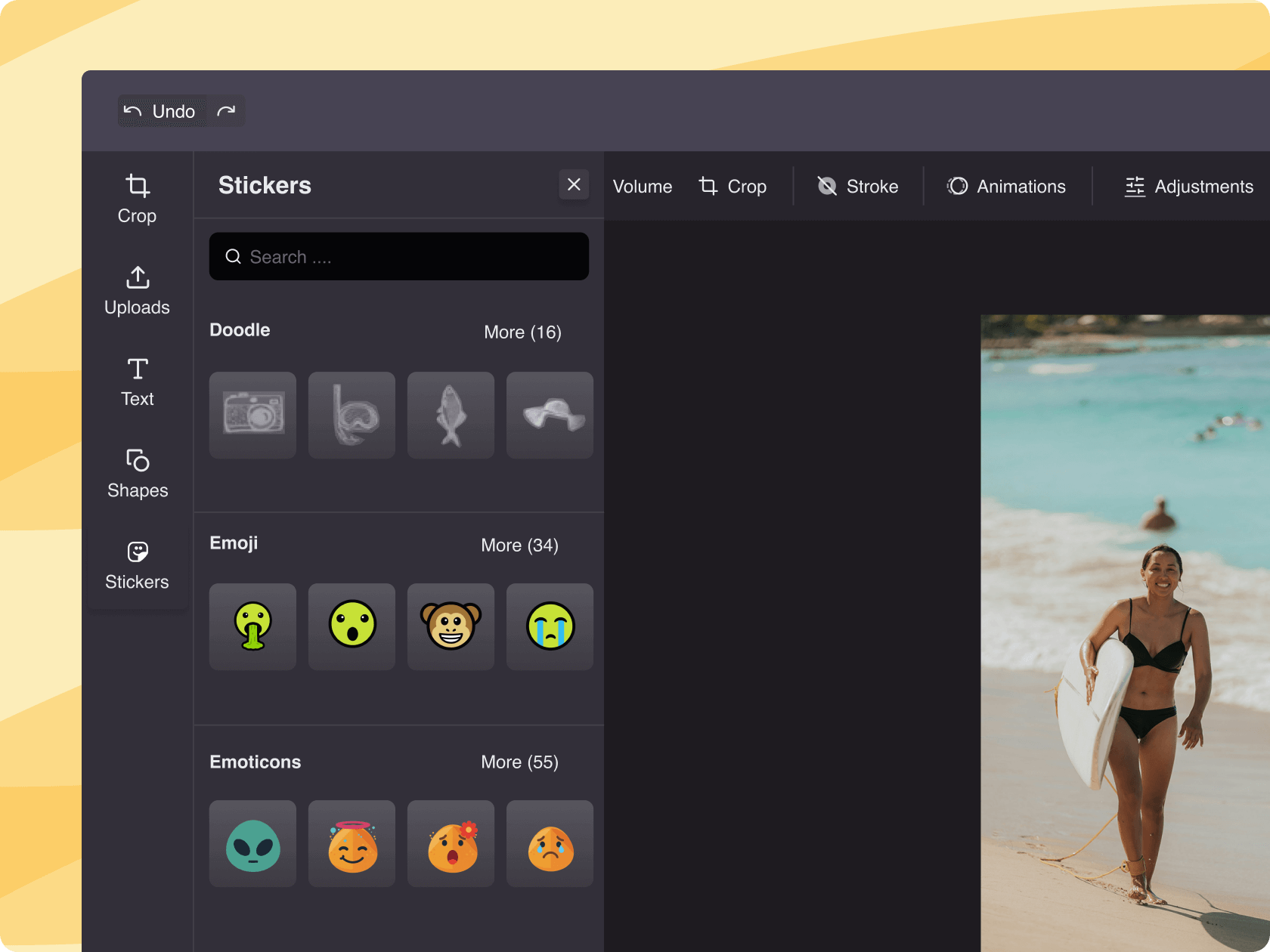Select the Crop tool in the sidebar
The height and width of the screenshot is (952, 1270).
point(137,198)
